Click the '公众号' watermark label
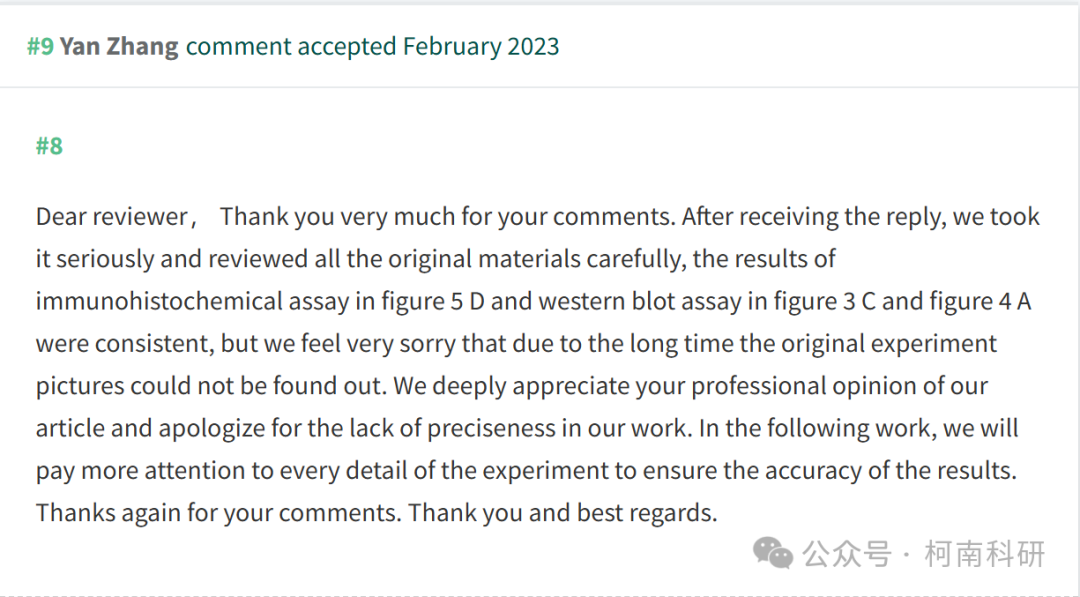Screen dimensions: 1080x597 coord(848,554)
